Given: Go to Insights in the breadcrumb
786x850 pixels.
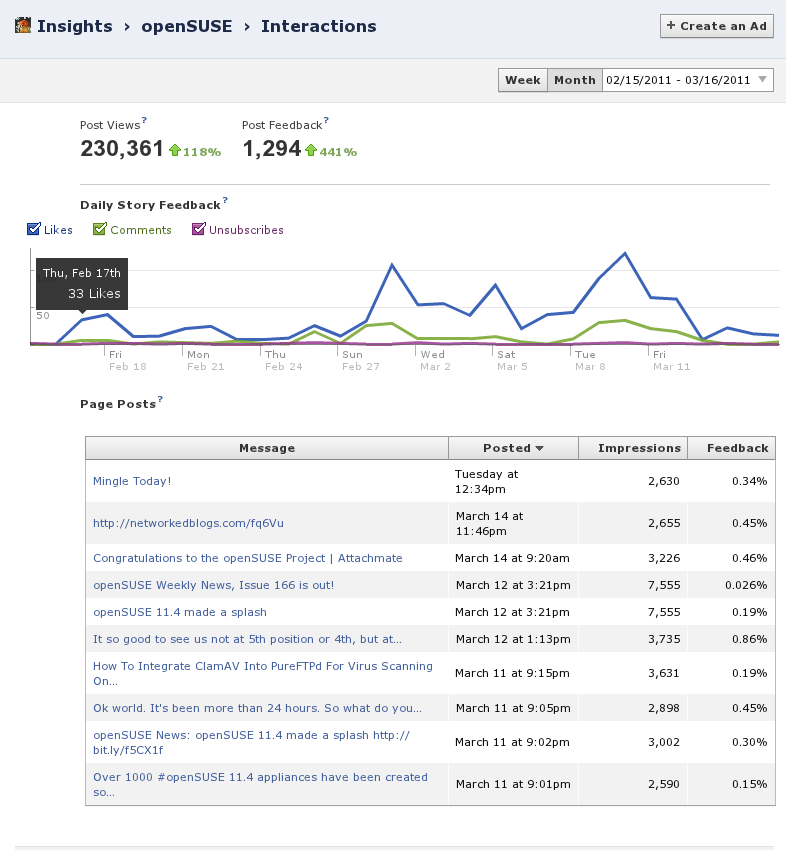Looking at the screenshot, I should tap(73, 26).
